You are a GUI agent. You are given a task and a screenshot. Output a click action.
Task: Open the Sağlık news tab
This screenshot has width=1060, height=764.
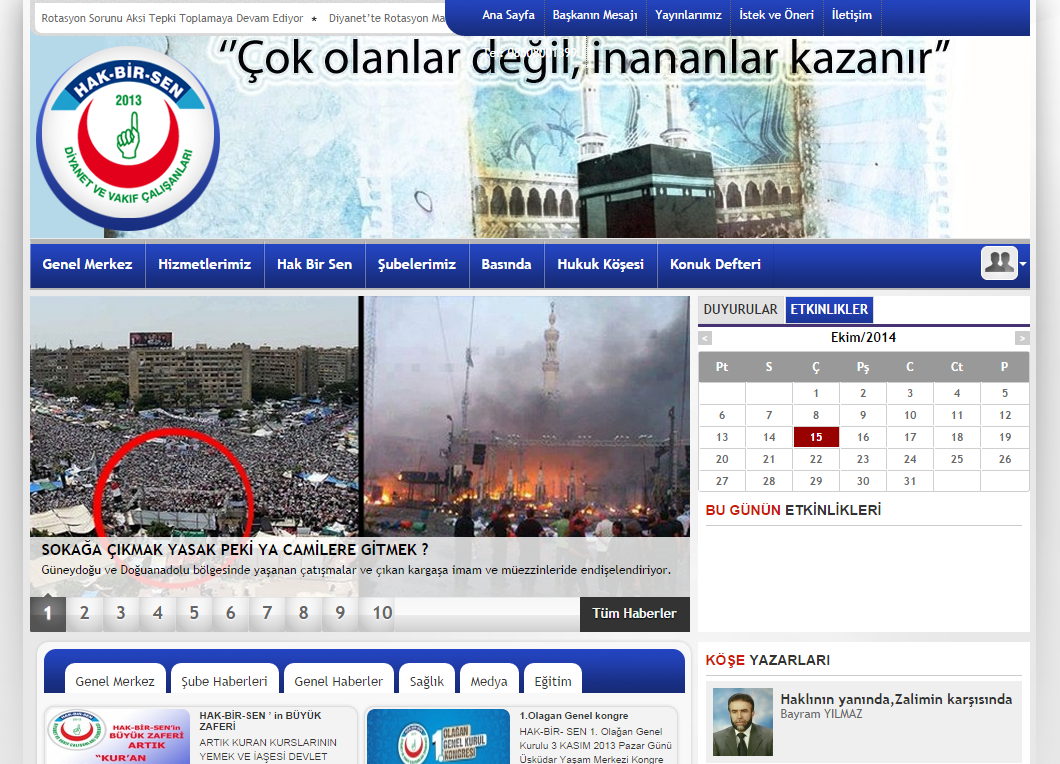click(427, 681)
